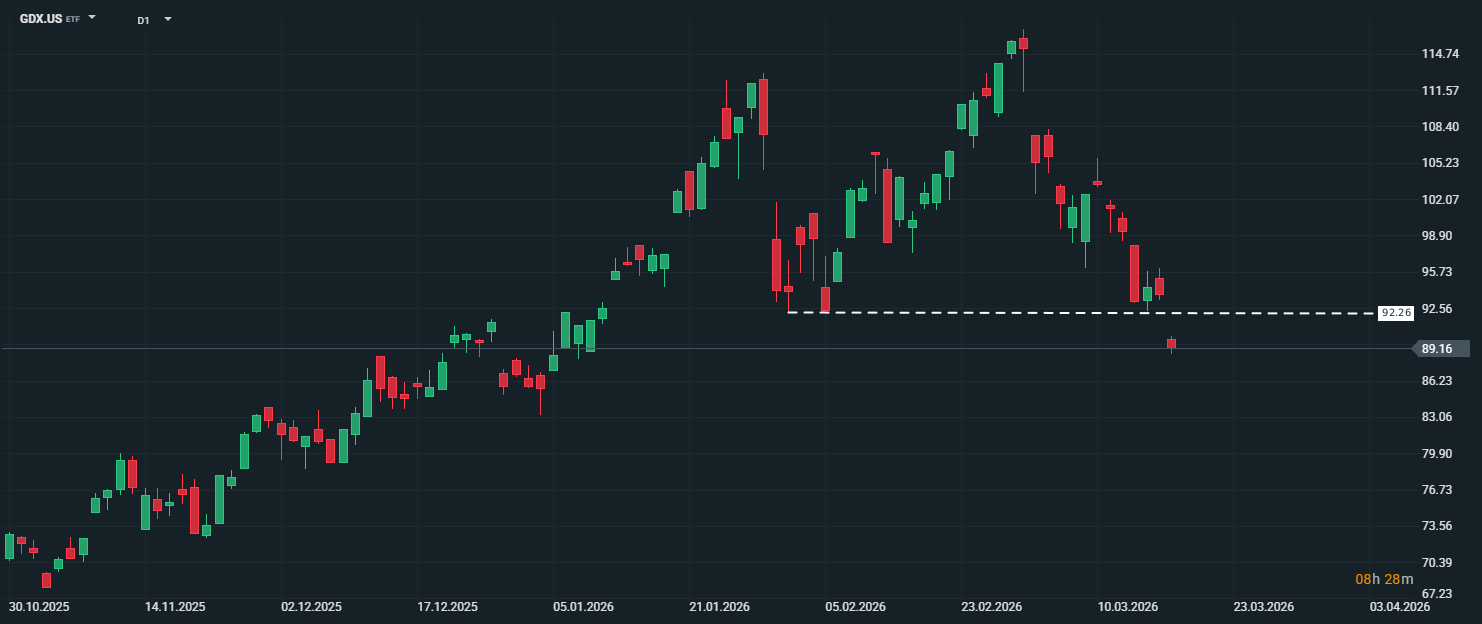Click the 89.16 current price tag

pos(1439,349)
